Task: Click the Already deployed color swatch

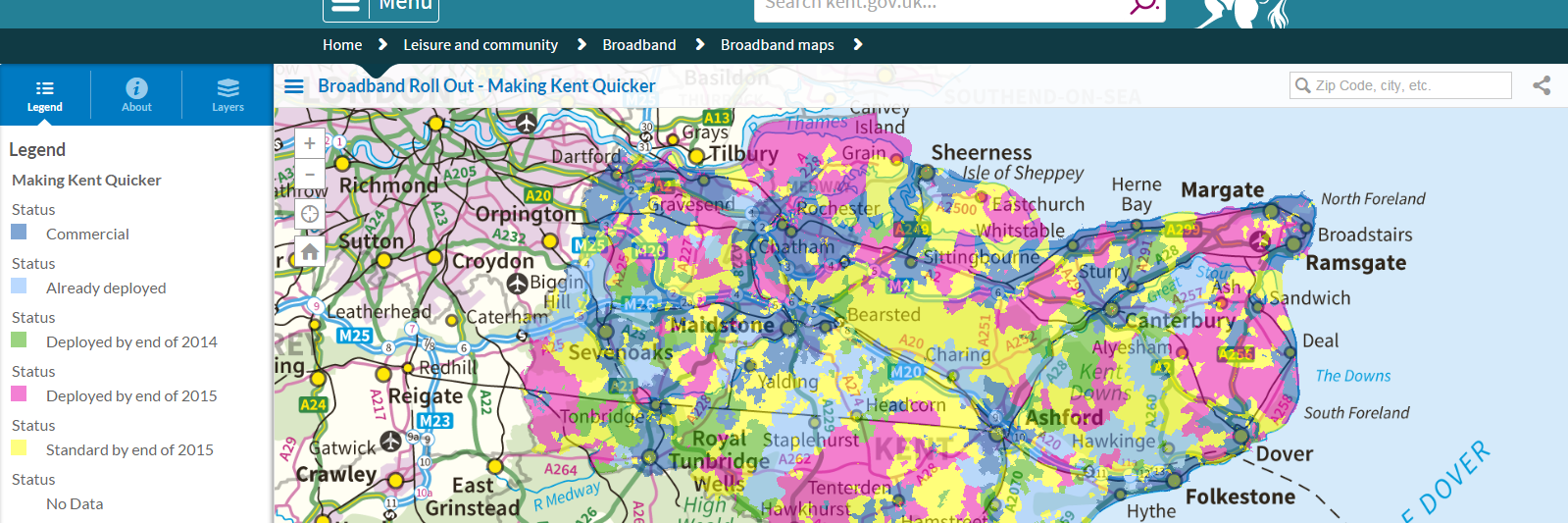Action: click(19, 287)
